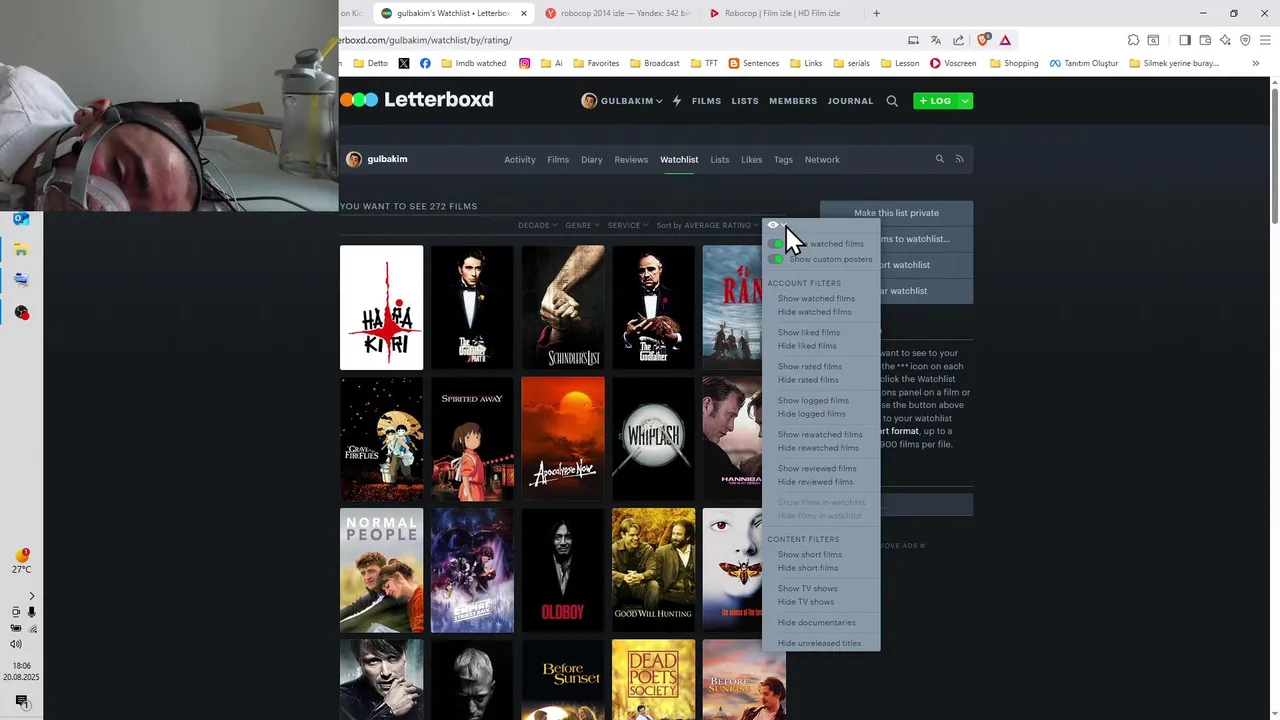
Task: Open the GULBAKIM account dropdown
Action: [622, 101]
